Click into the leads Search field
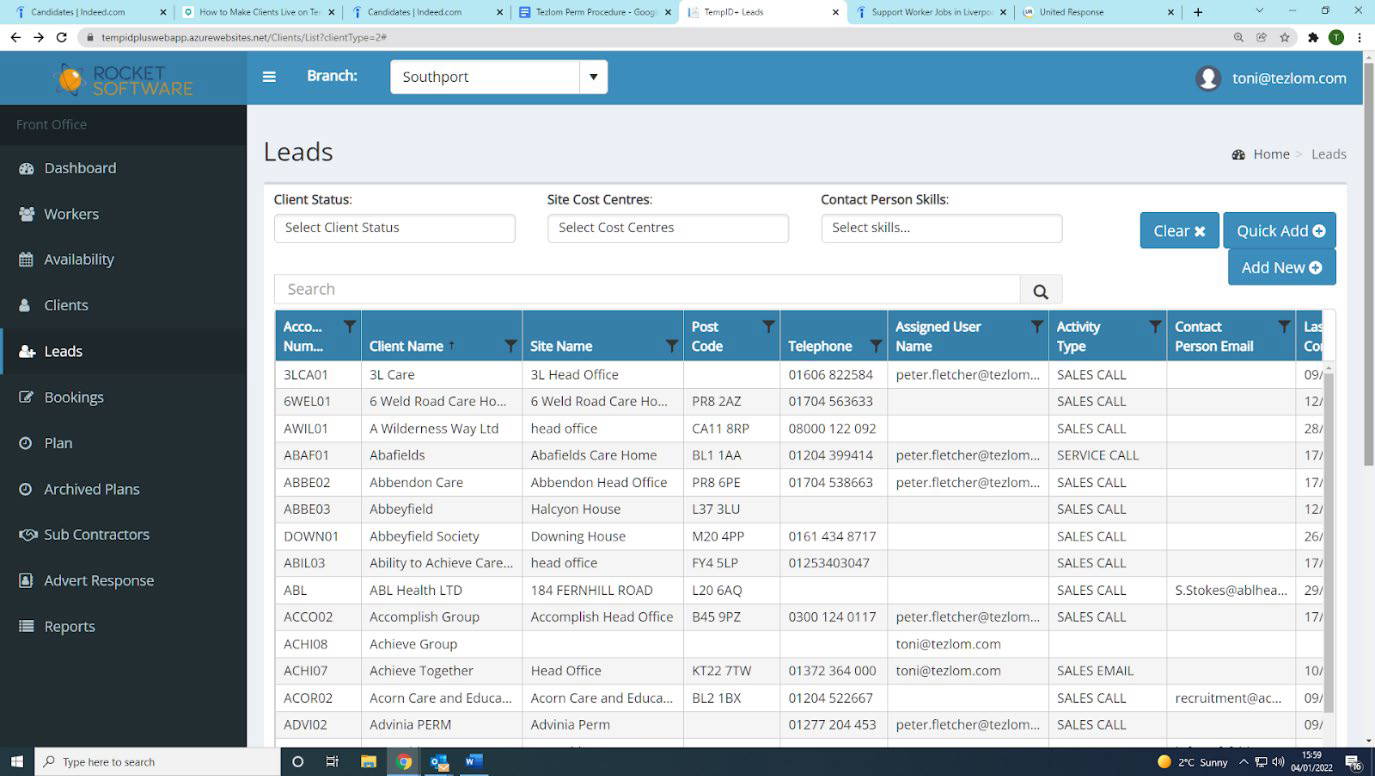The width and height of the screenshot is (1375, 776). point(646,290)
